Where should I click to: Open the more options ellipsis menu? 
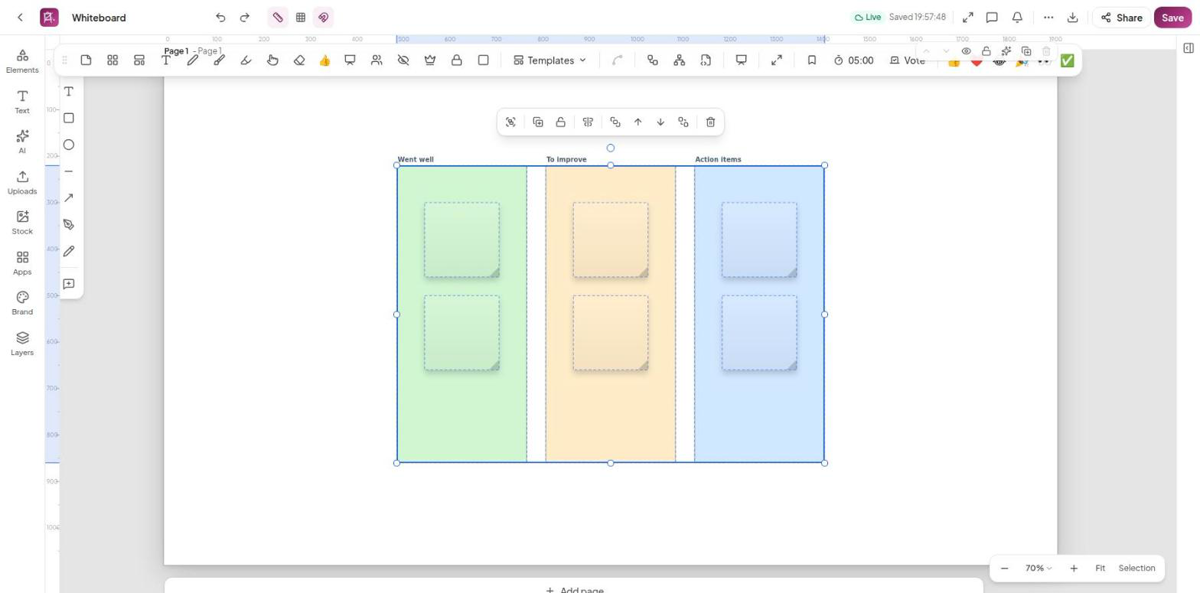tap(1048, 17)
